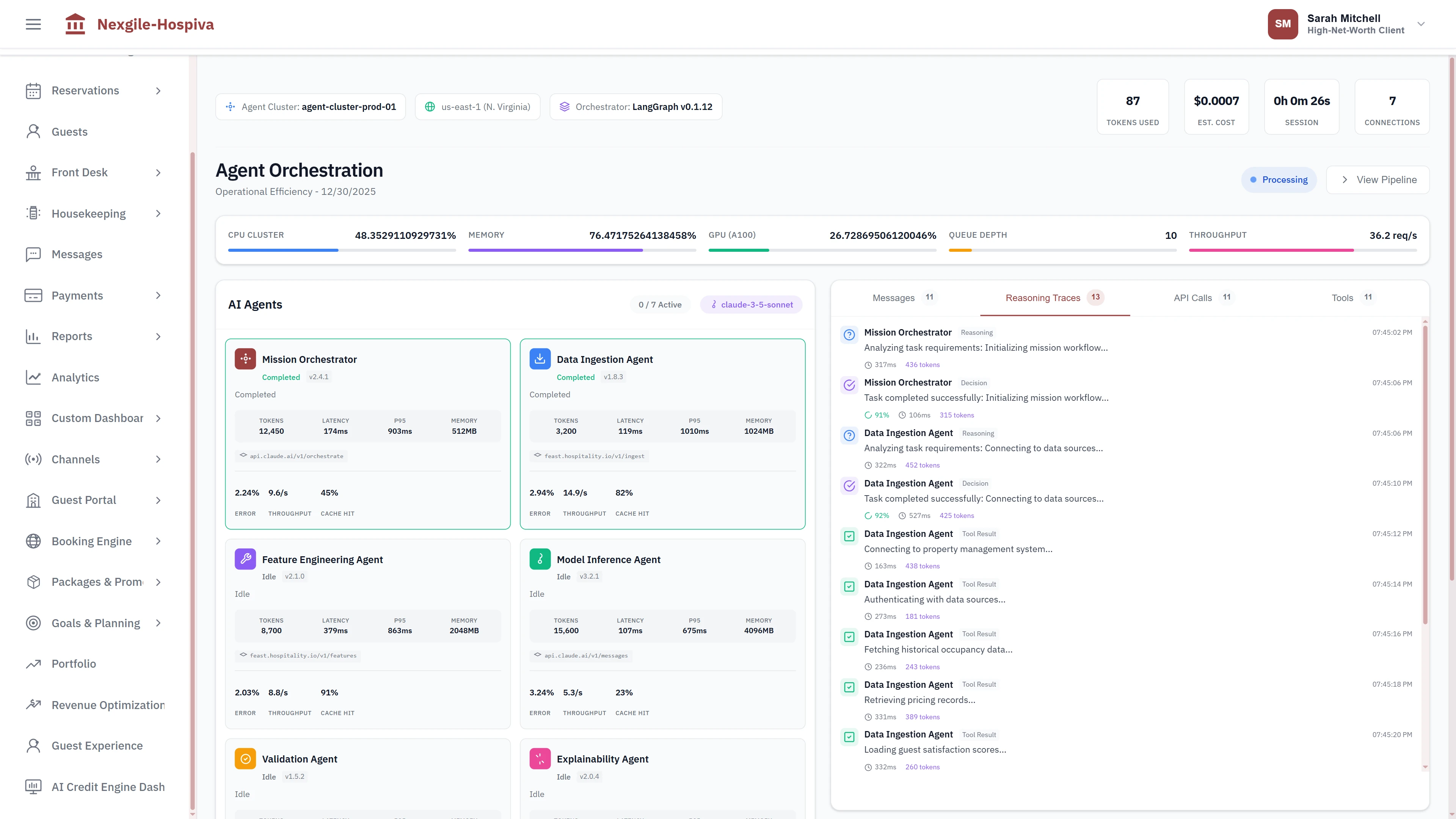Screen dimensions: 1456x819
Task: Click the claude-3-5-sonnet model badge
Action: (x=751, y=304)
